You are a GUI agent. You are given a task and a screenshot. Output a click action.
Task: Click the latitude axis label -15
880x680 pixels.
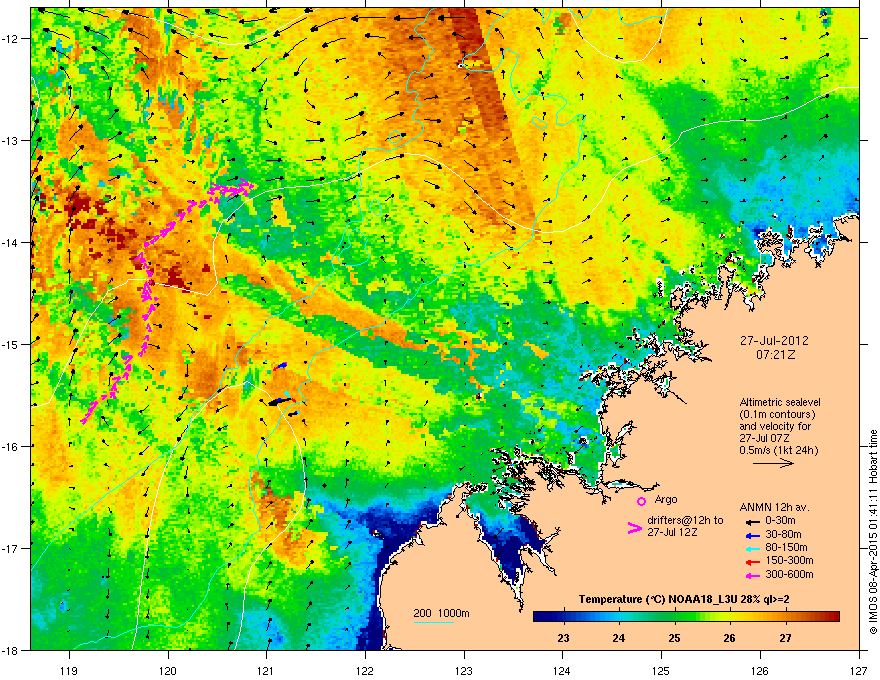pos(11,344)
